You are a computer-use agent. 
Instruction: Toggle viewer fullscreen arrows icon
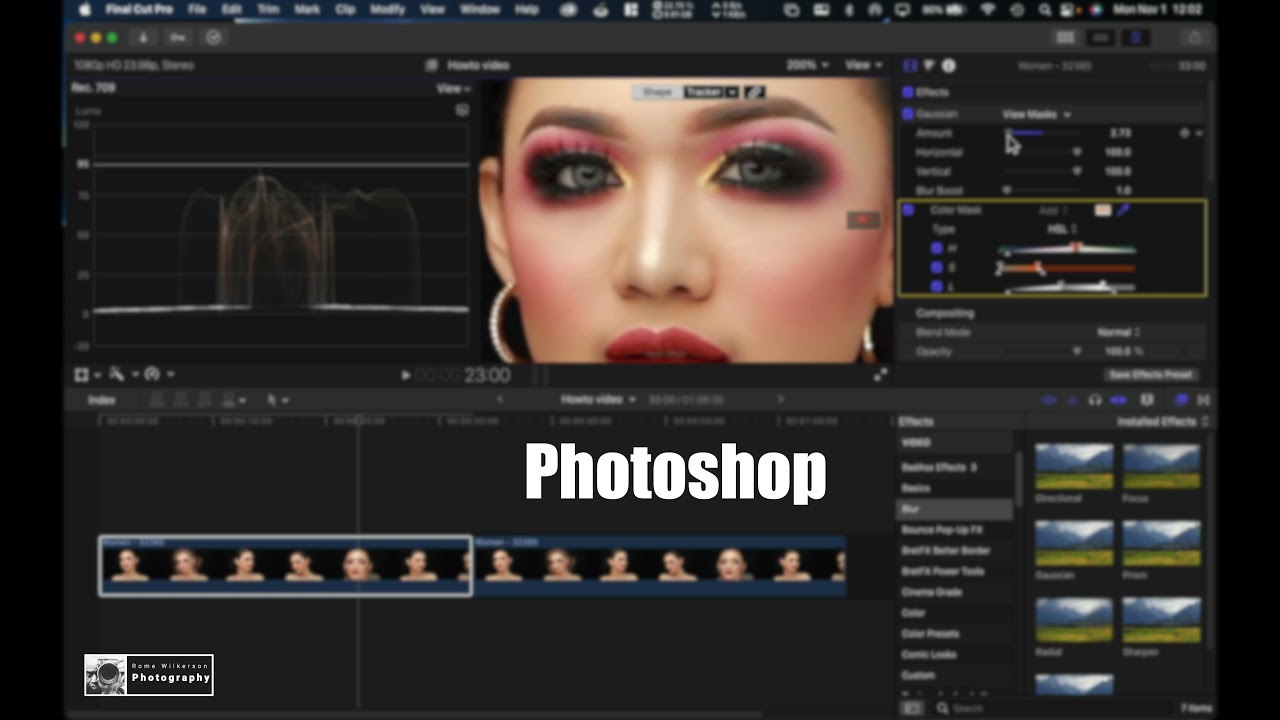pos(880,375)
